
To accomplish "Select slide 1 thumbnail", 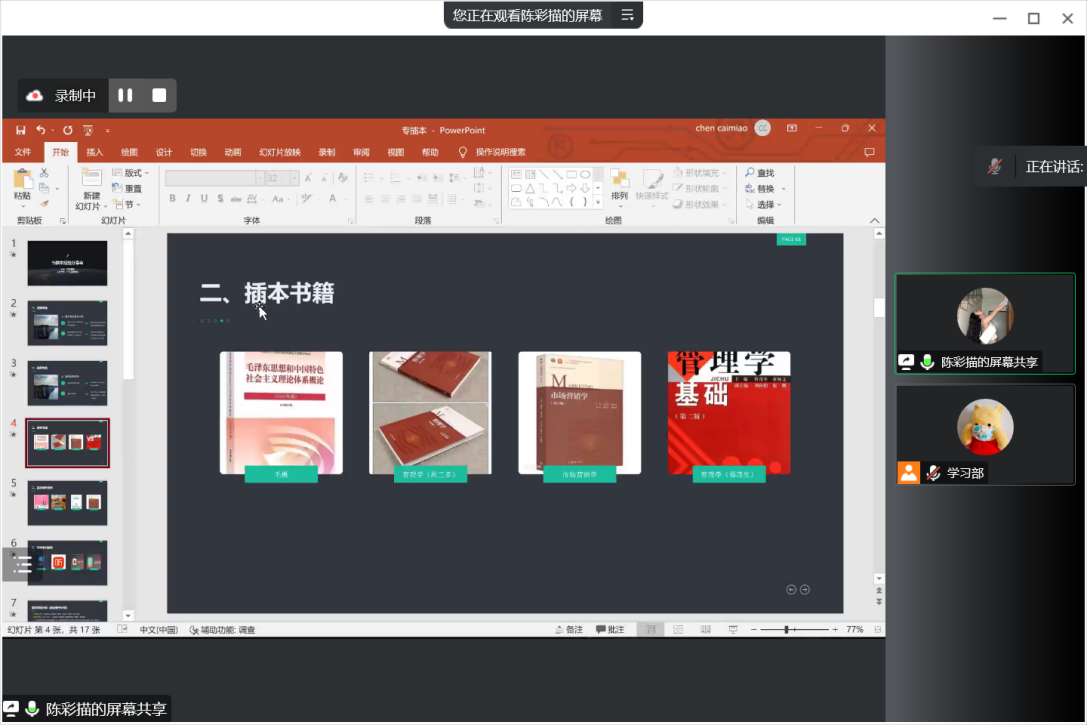I will 67,263.
